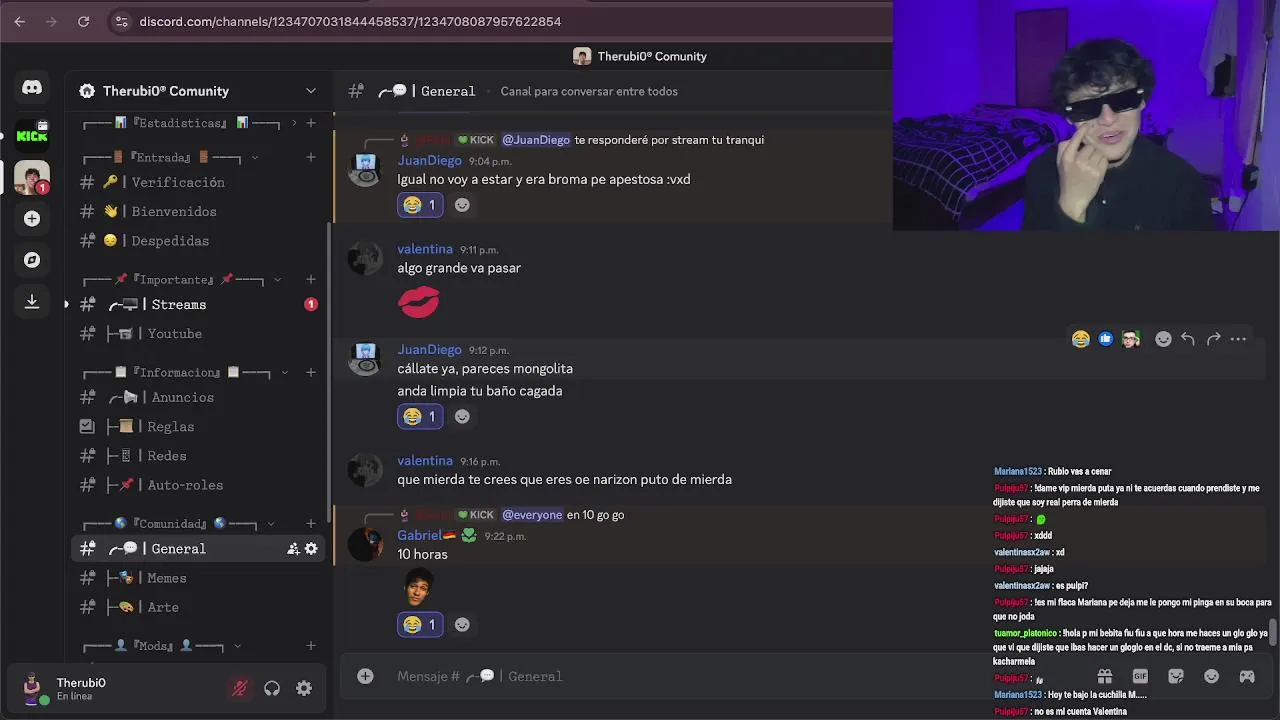Screen dimensions: 1280x720
Task: Toggle deafen headphones button
Action: (272, 688)
